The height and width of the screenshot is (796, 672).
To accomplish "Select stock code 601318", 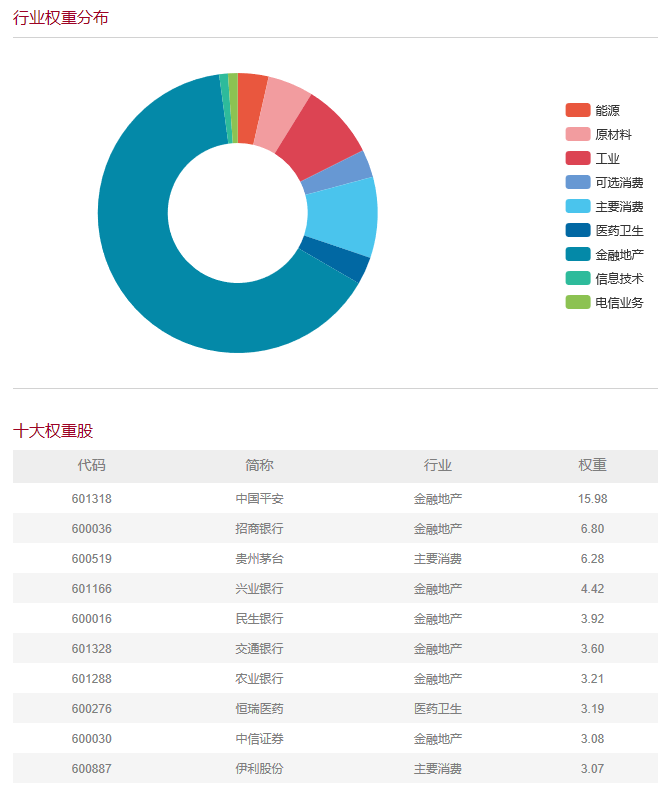I will tap(91, 499).
